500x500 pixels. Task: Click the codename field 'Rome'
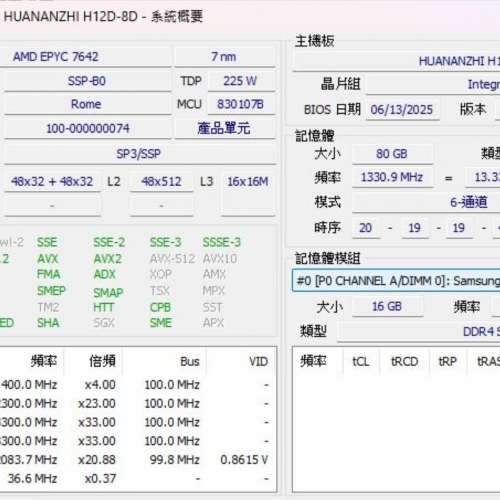point(87,104)
